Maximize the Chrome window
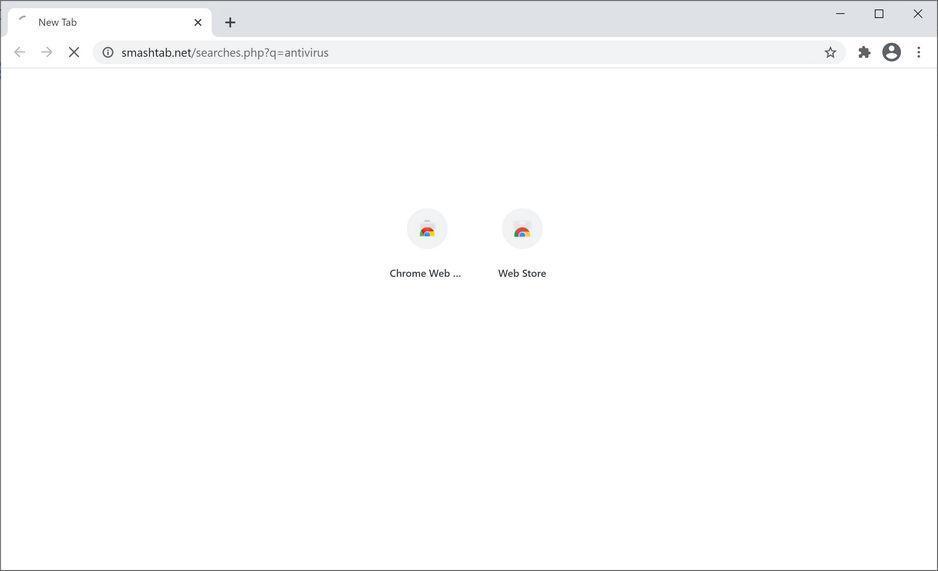Screen dimensions: 938x571 click(879, 13)
